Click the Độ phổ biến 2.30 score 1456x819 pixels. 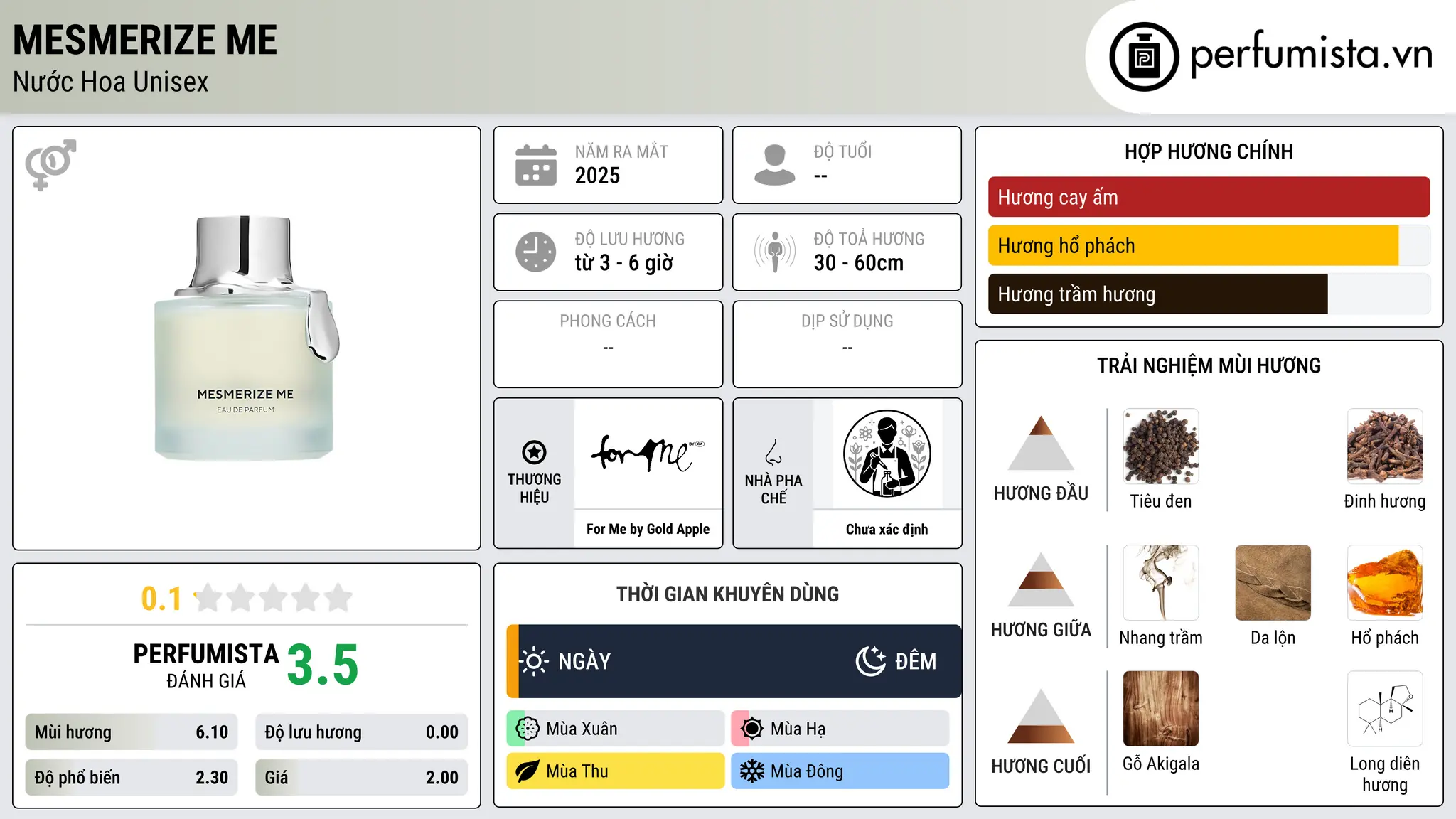point(131,778)
